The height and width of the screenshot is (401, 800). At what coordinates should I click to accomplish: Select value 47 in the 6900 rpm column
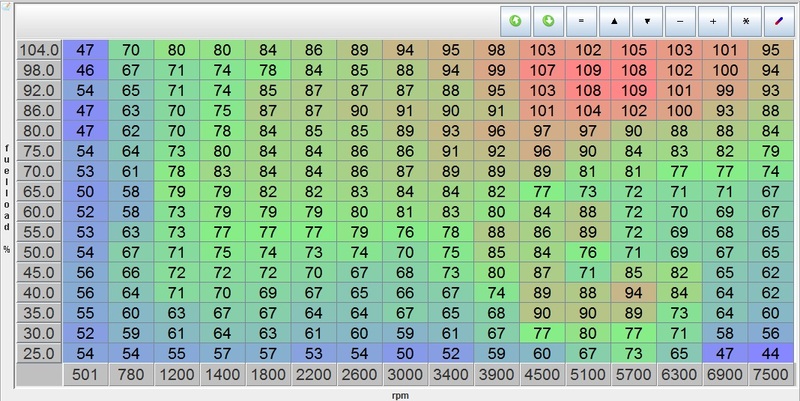724,354
